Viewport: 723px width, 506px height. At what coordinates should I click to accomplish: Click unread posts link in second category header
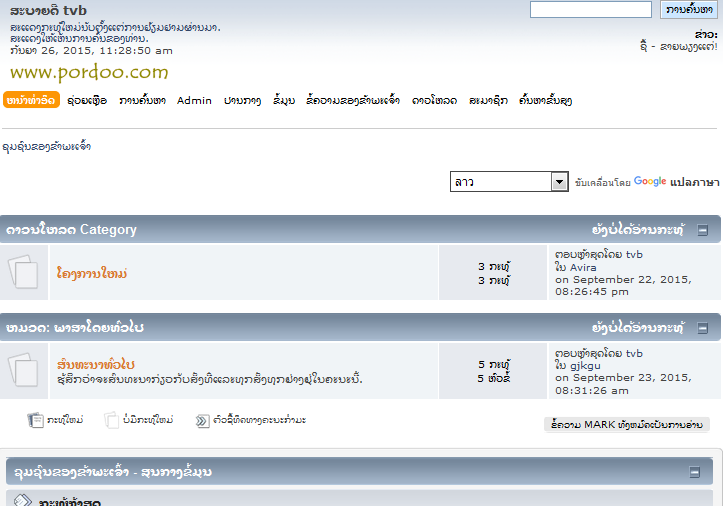pyautogui.click(x=638, y=327)
